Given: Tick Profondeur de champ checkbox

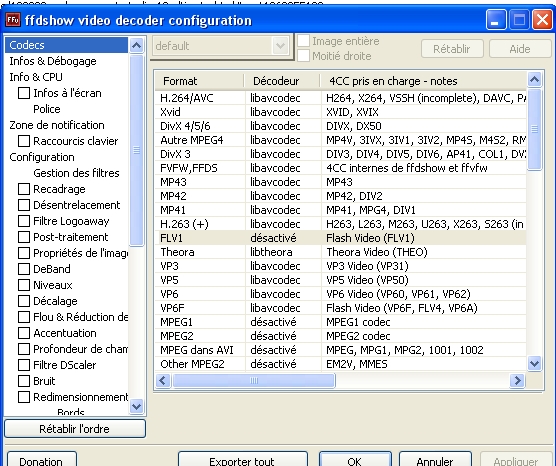Looking at the screenshot, I should click(24, 349).
